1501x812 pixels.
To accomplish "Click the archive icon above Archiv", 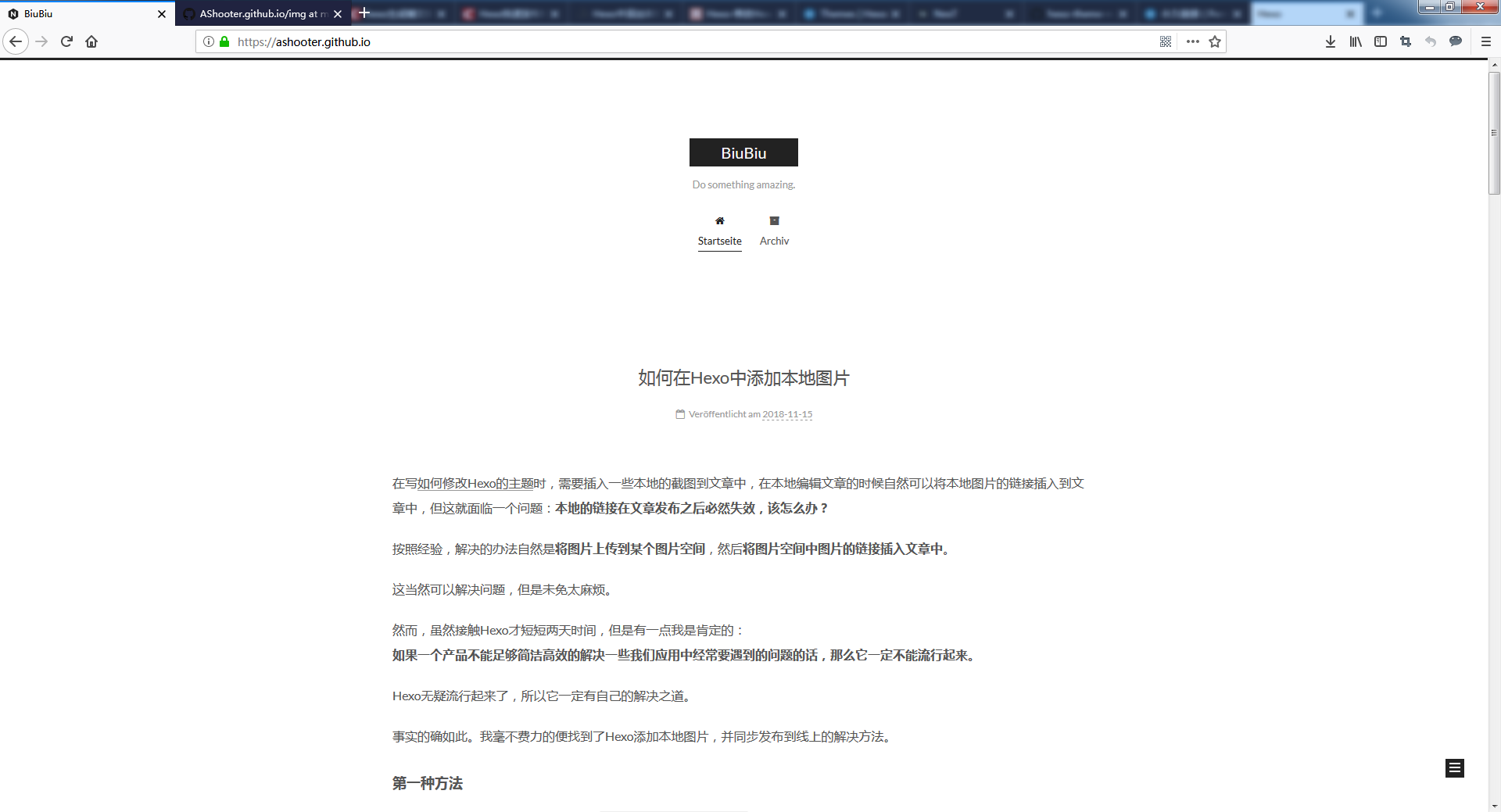I will click(774, 221).
